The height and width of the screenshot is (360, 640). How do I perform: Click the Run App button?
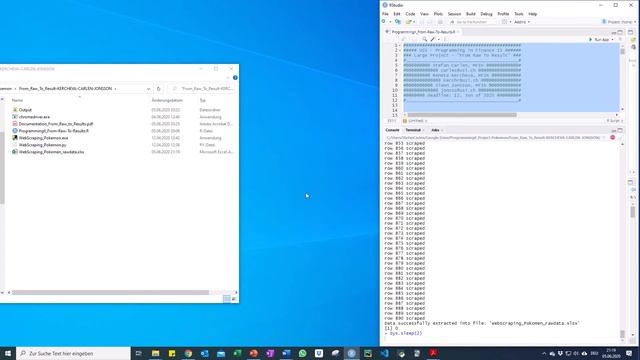point(598,40)
